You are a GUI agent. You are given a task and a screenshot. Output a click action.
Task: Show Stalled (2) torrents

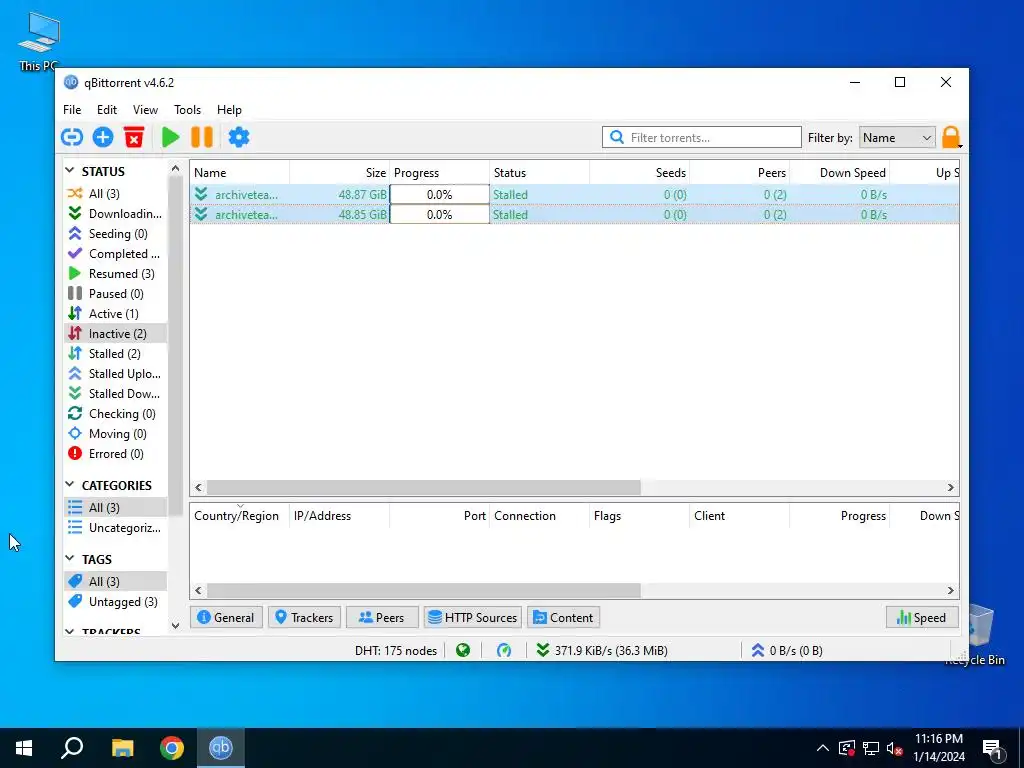click(x=115, y=353)
